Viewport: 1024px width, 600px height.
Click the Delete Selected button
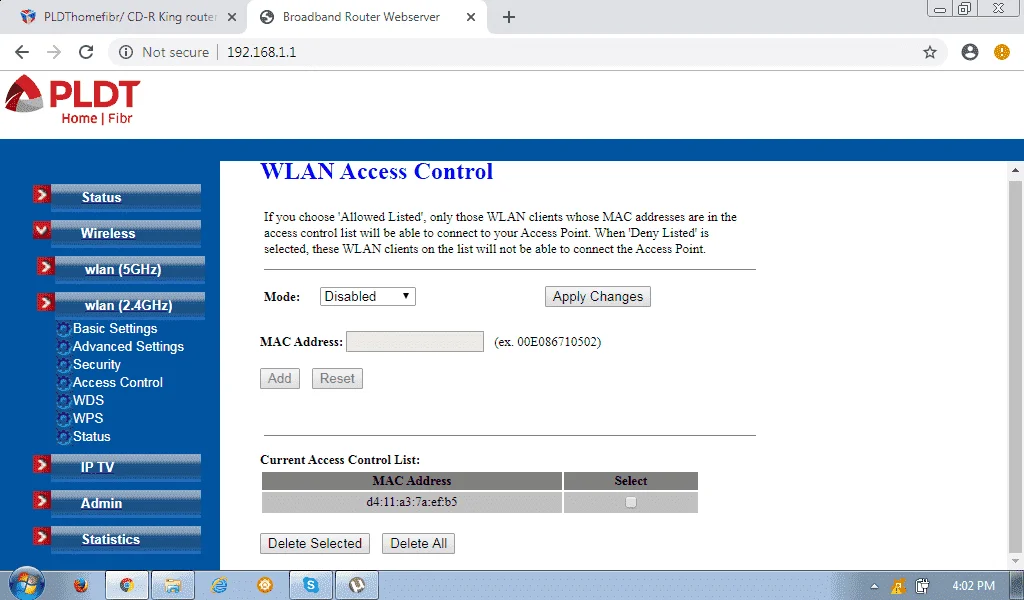(x=315, y=543)
